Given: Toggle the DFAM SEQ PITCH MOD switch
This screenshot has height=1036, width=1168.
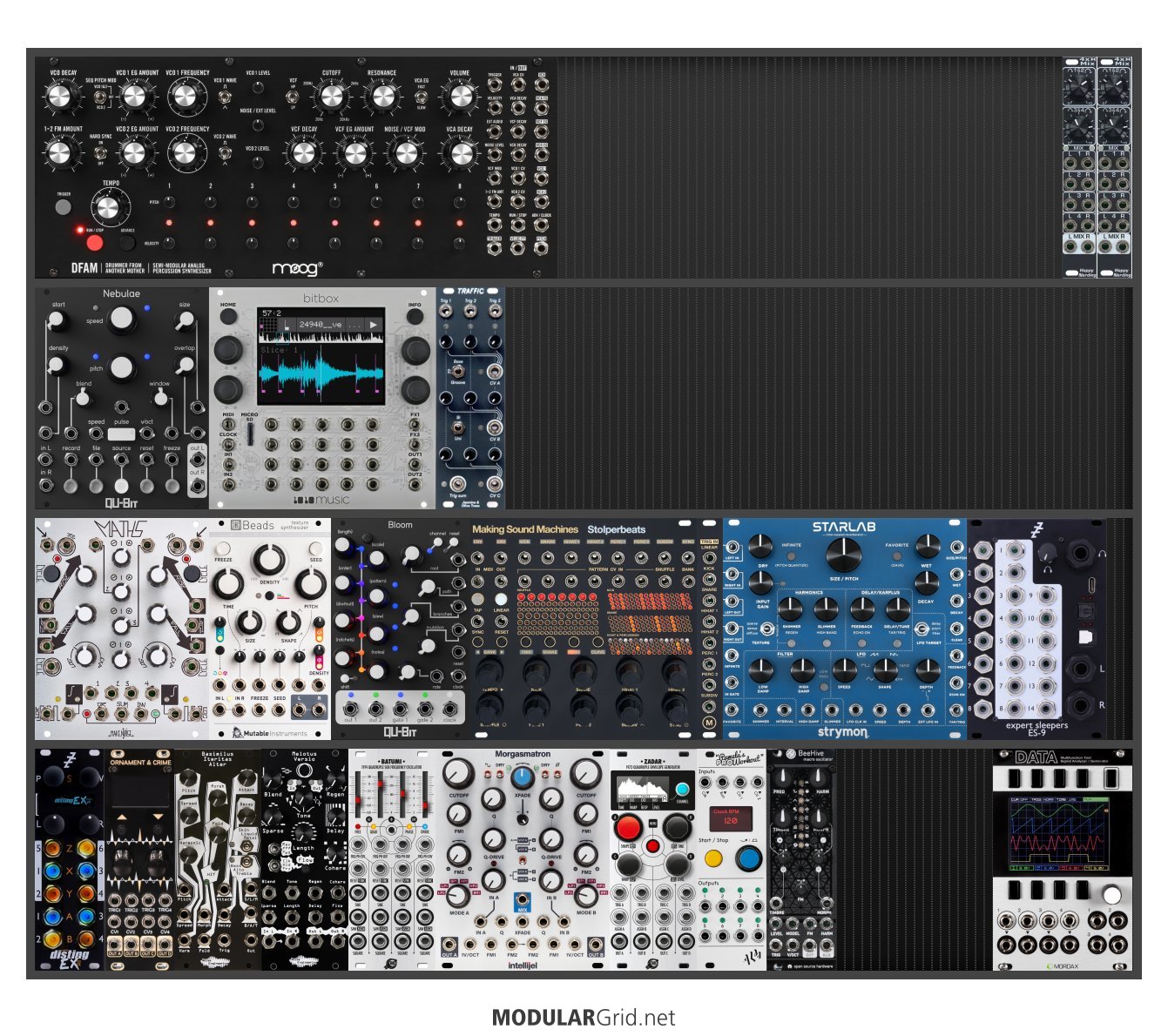Looking at the screenshot, I should tap(101, 97).
